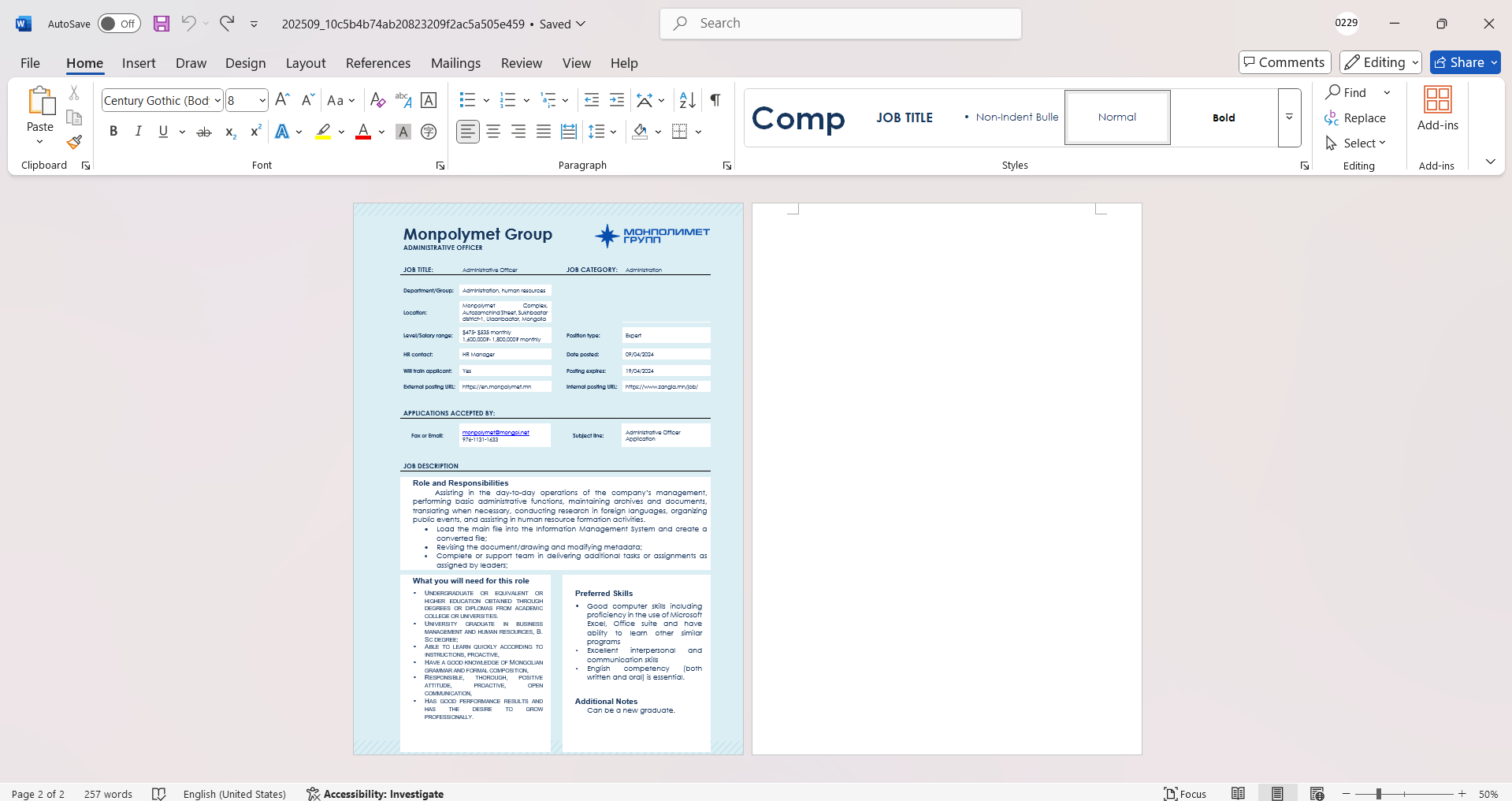Toggle Bold formatting
1512x801 pixels.
[113, 132]
